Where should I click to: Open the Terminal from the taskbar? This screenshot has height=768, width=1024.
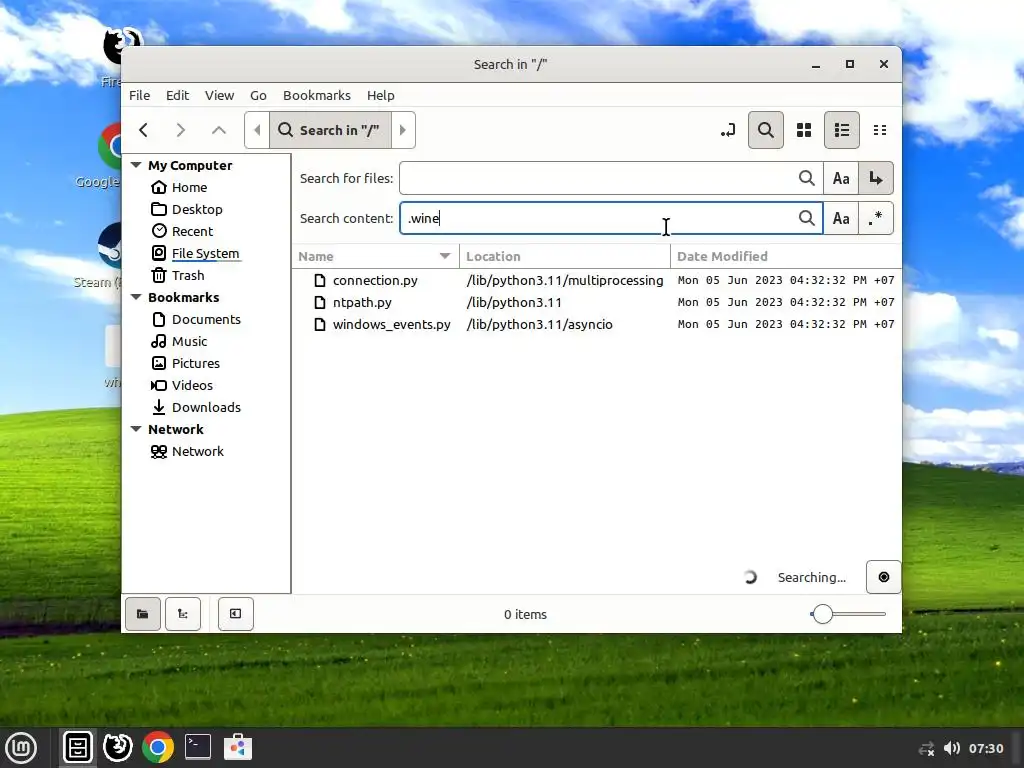click(x=198, y=747)
